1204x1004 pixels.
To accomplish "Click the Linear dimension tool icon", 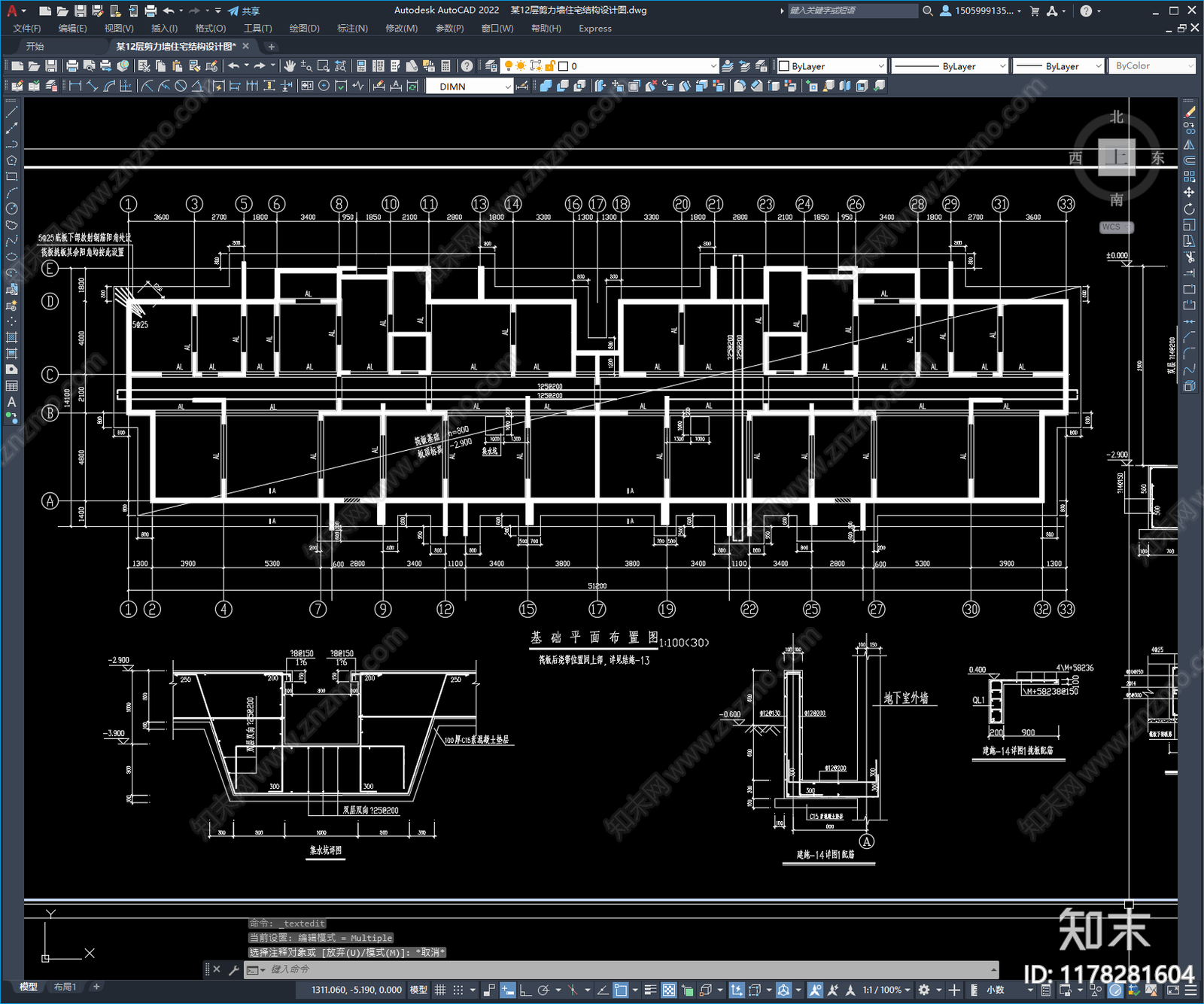I will [75, 87].
